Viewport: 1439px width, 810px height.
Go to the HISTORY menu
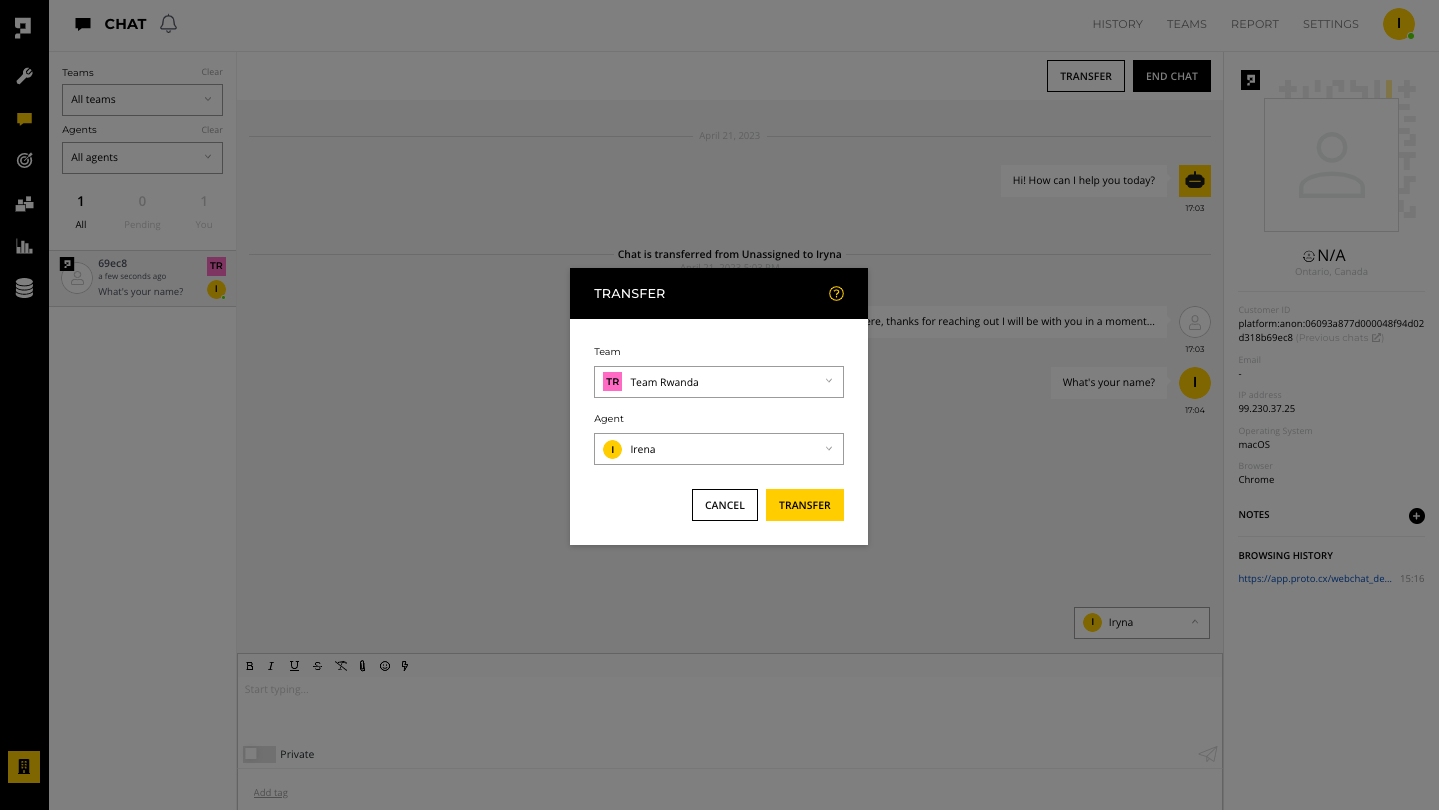click(1117, 24)
